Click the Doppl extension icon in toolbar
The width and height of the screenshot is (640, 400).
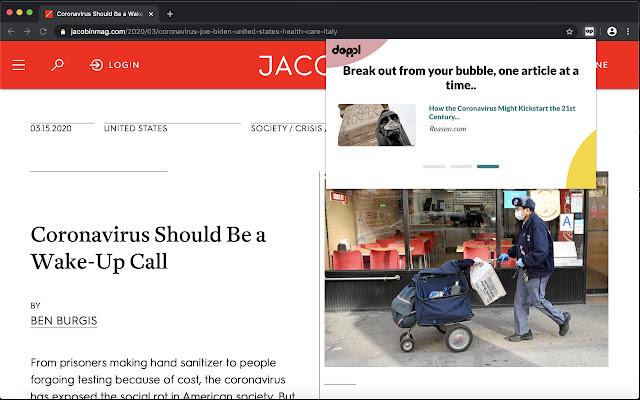590,32
